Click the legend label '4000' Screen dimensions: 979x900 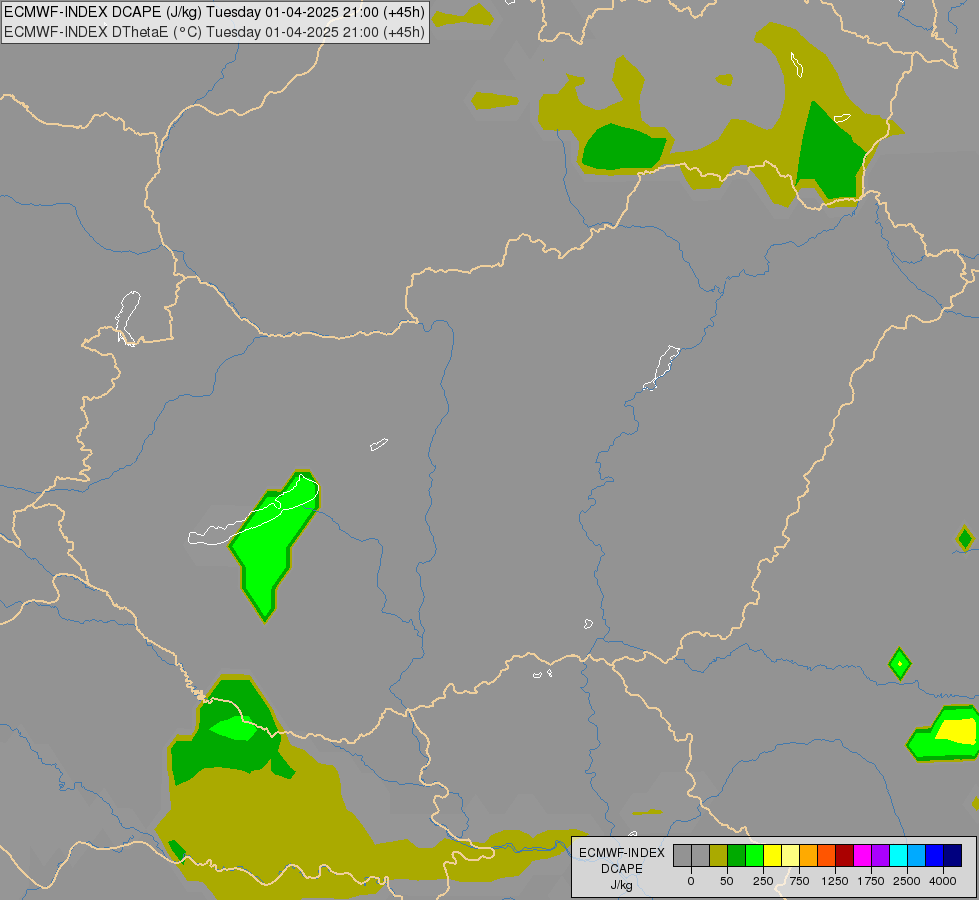(943, 881)
